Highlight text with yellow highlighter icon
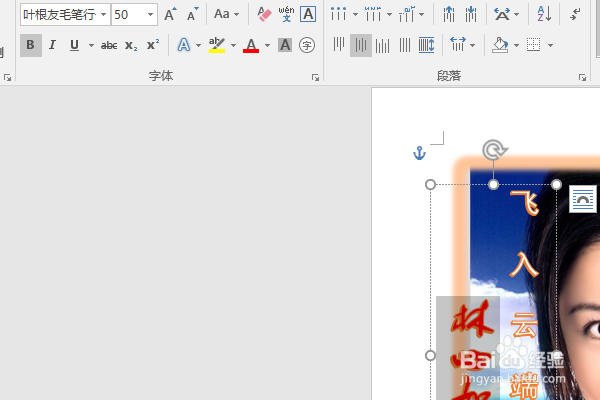 pos(217,45)
